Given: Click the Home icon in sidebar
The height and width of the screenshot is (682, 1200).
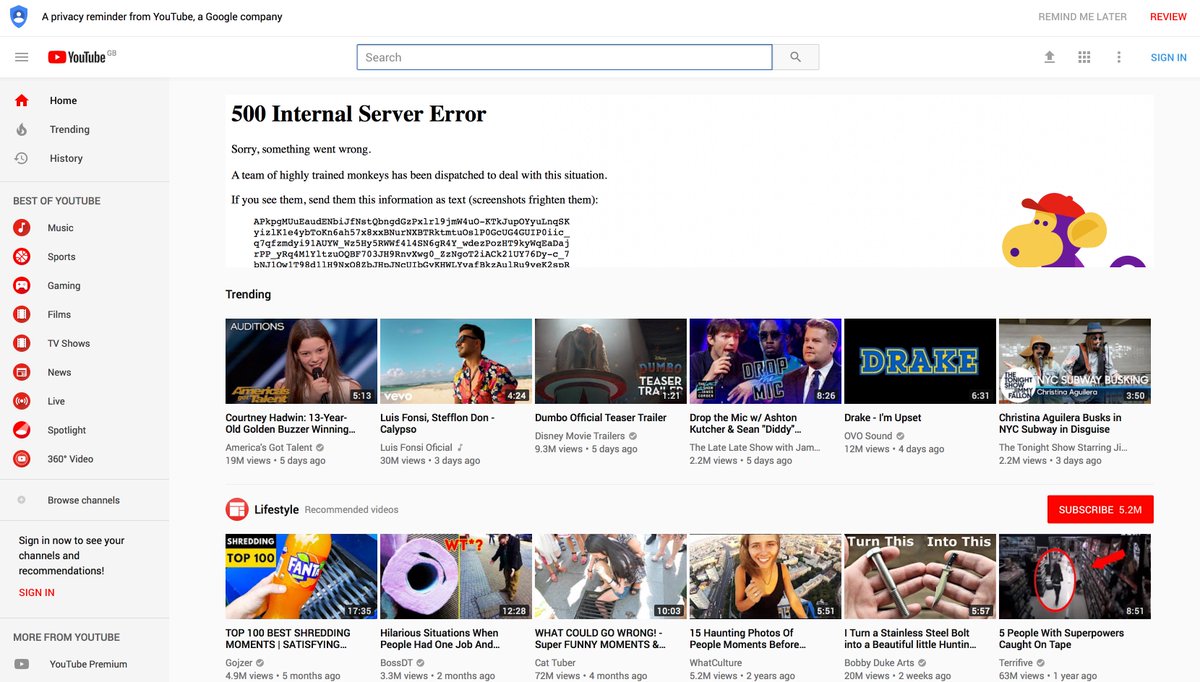Looking at the screenshot, I should click(x=22, y=100).
